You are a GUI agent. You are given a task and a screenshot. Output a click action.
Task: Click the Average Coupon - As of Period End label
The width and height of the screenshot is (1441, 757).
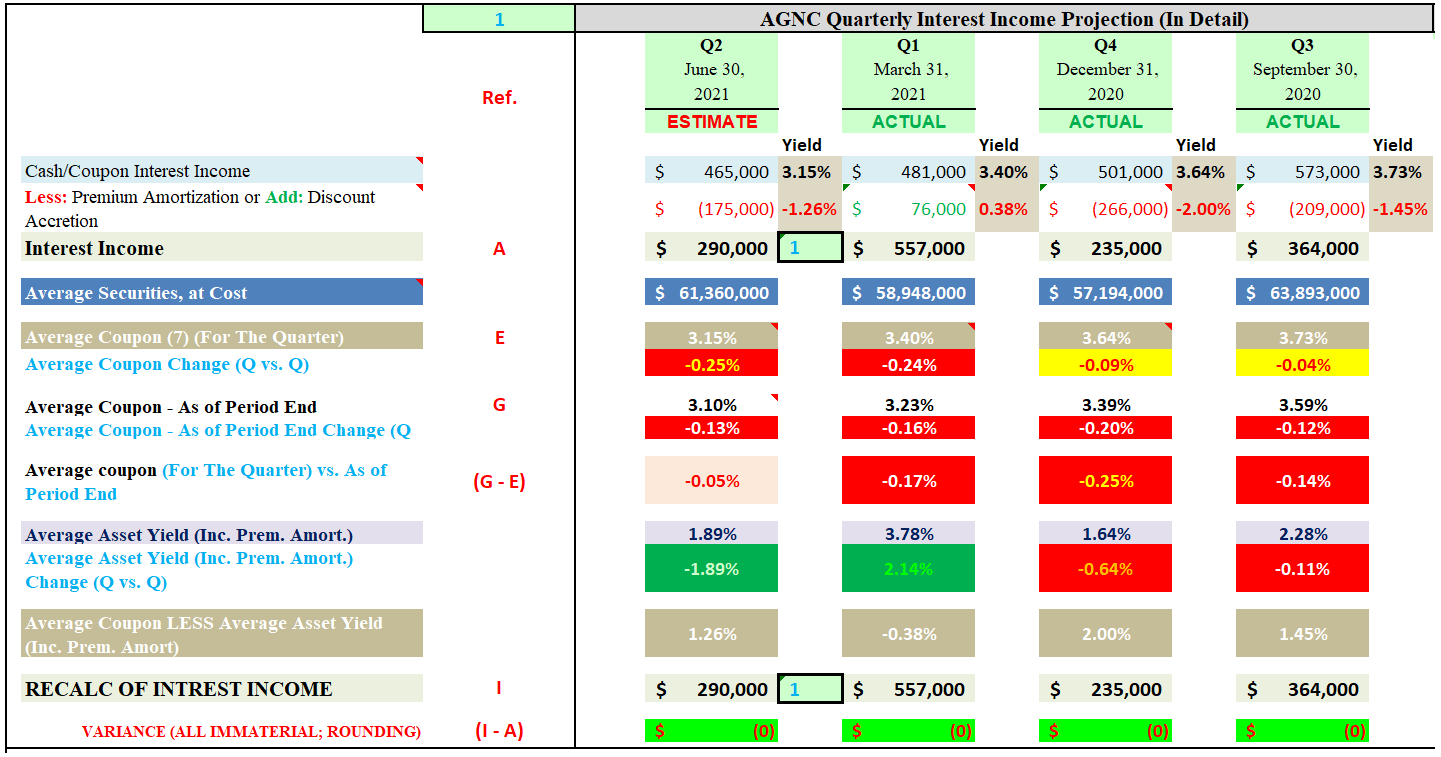pyautogui.click(x=171, y=407)
